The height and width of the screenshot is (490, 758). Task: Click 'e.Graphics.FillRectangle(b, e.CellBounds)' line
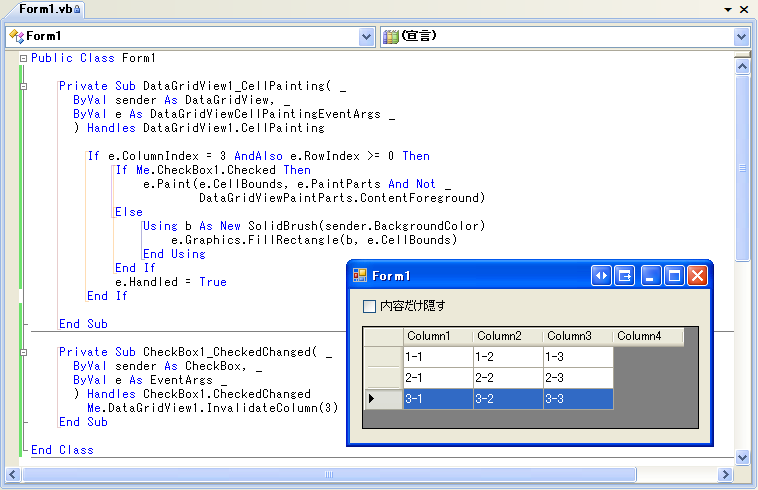point(314,240)
